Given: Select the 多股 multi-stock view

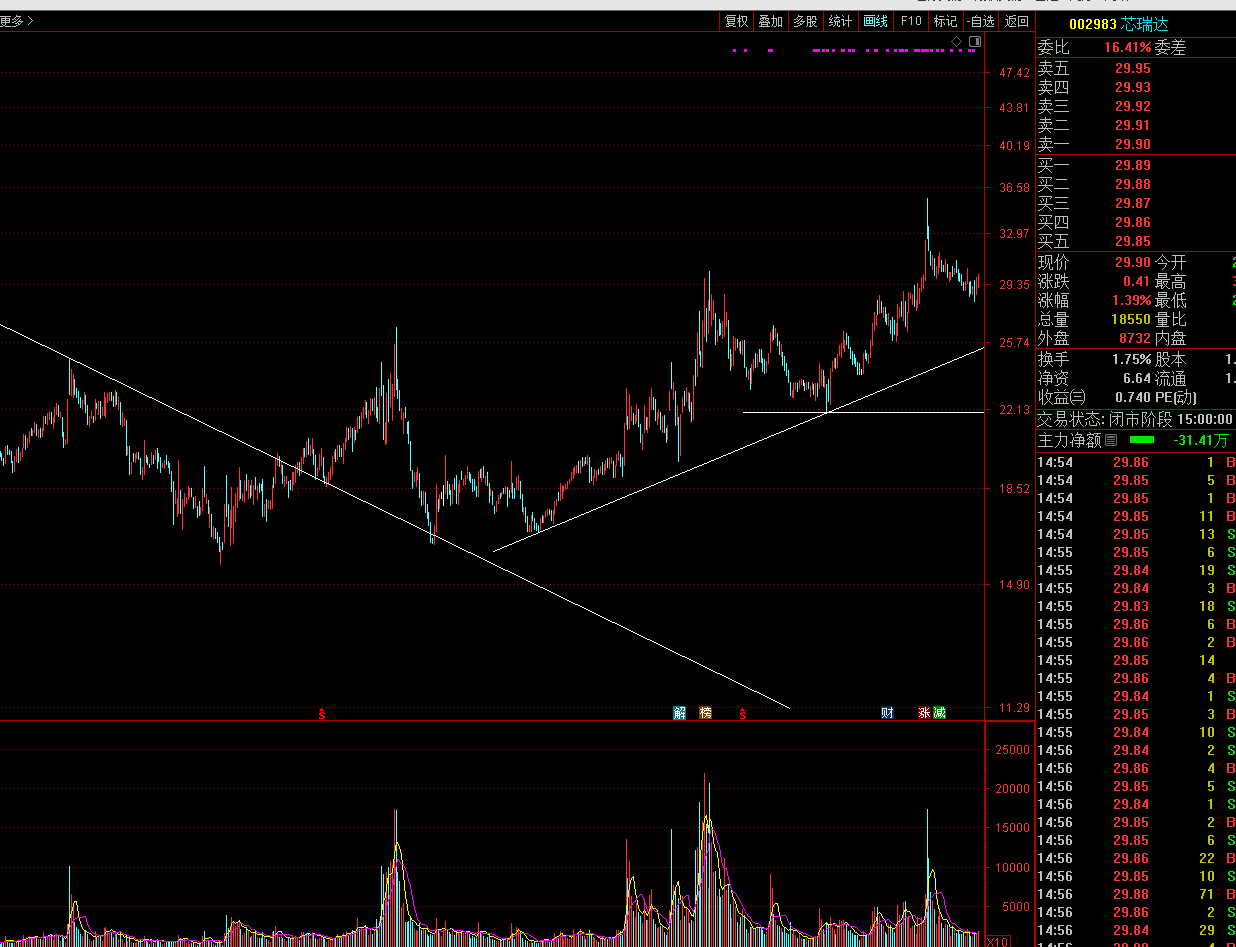Looking at the screenshot, I should pos(805,21).
